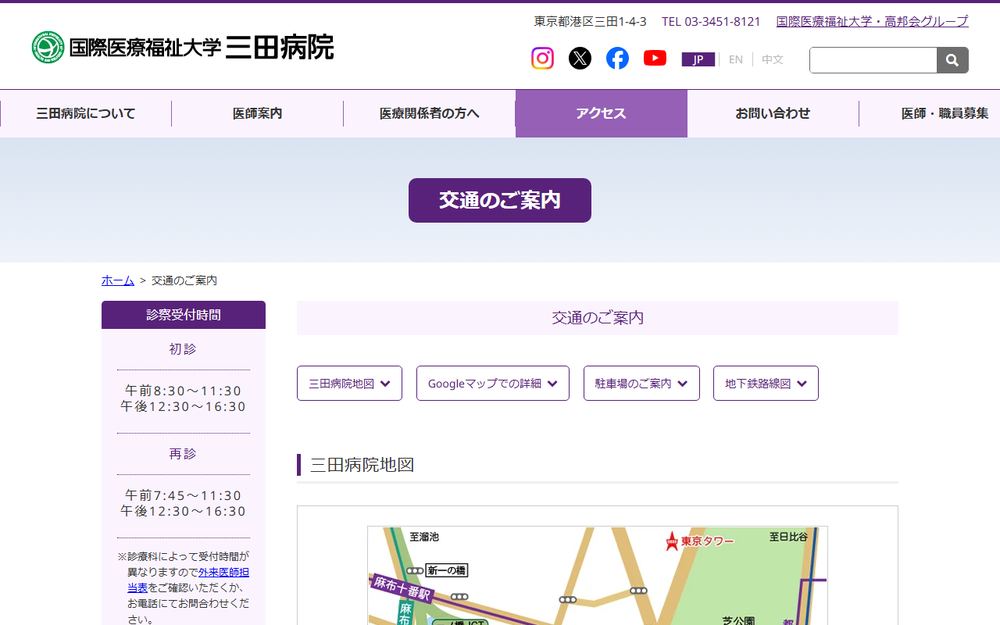Click the TEL 03-3451-8121 text
The width and height of the screenshot is (1000, 625).
point(710,22)
